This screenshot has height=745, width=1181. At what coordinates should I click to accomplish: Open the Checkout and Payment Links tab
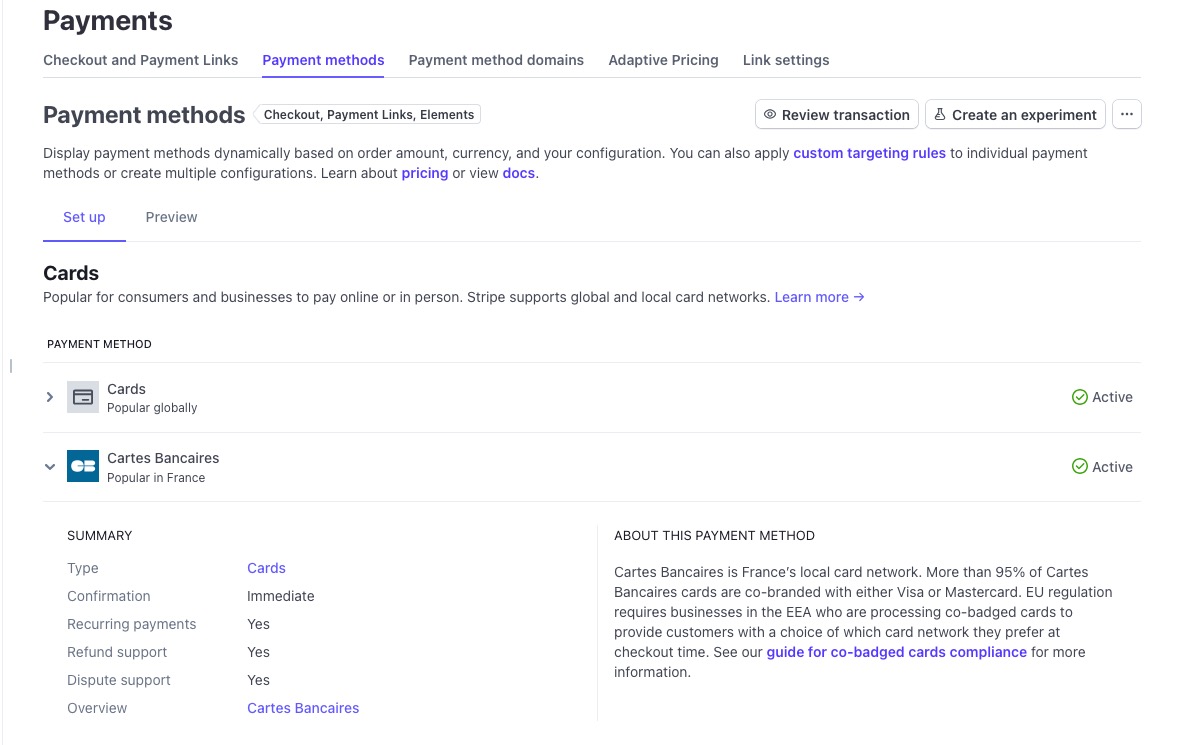point(140,60)
